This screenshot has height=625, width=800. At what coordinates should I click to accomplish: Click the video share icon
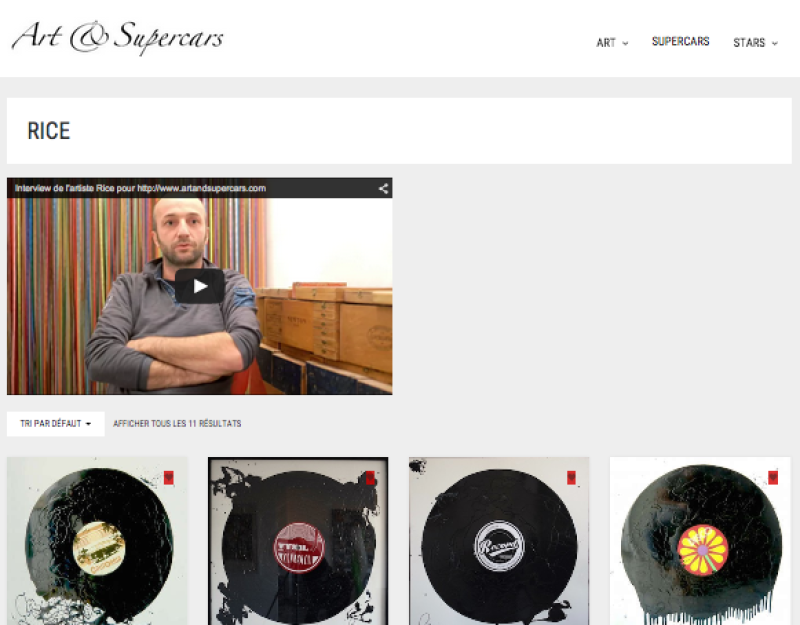point(383,189)
